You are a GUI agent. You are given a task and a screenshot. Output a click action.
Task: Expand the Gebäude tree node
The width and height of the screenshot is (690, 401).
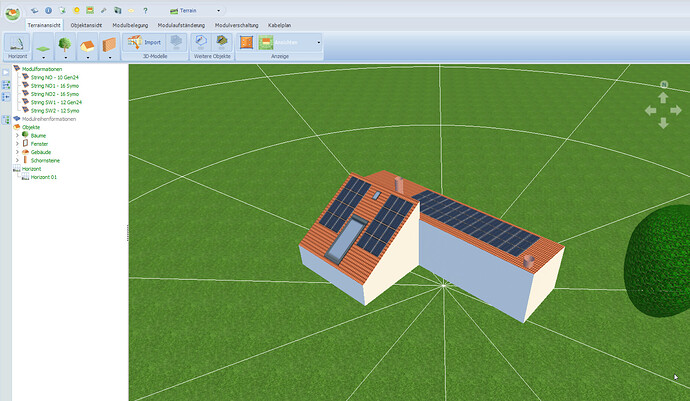(x=17, y=152)
